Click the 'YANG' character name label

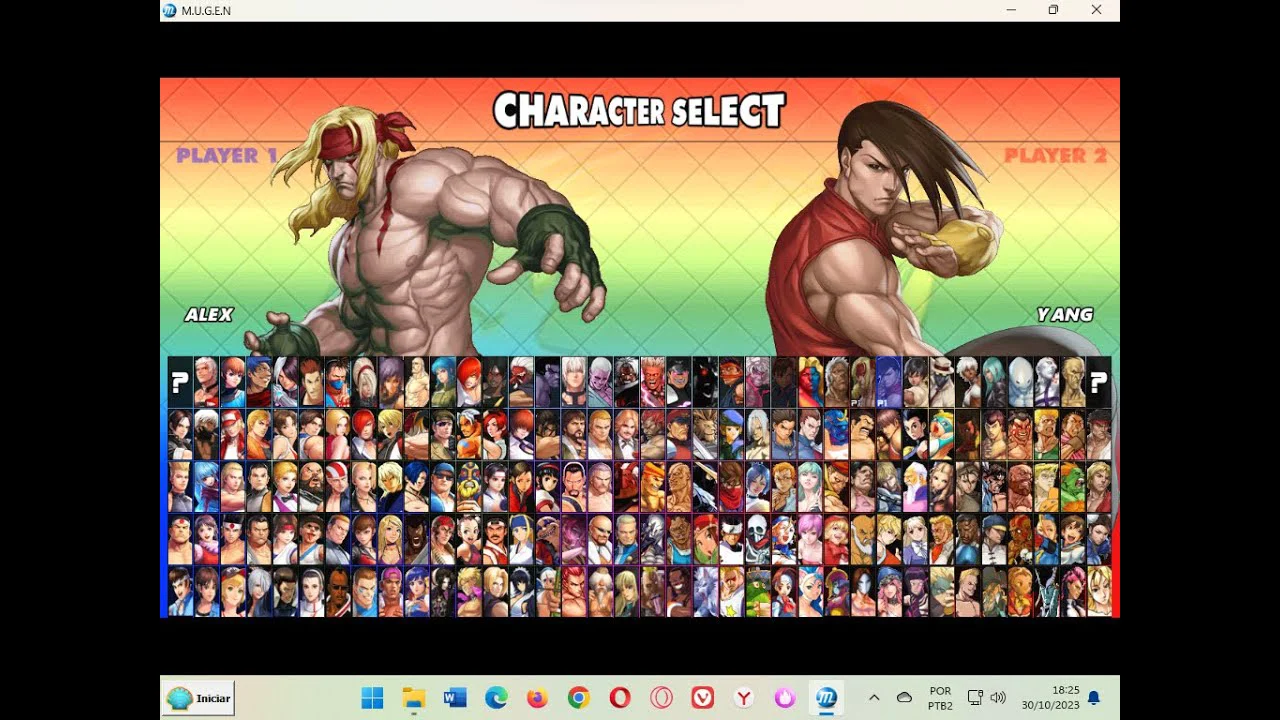pyautogui.click(x=1065, y=314)
